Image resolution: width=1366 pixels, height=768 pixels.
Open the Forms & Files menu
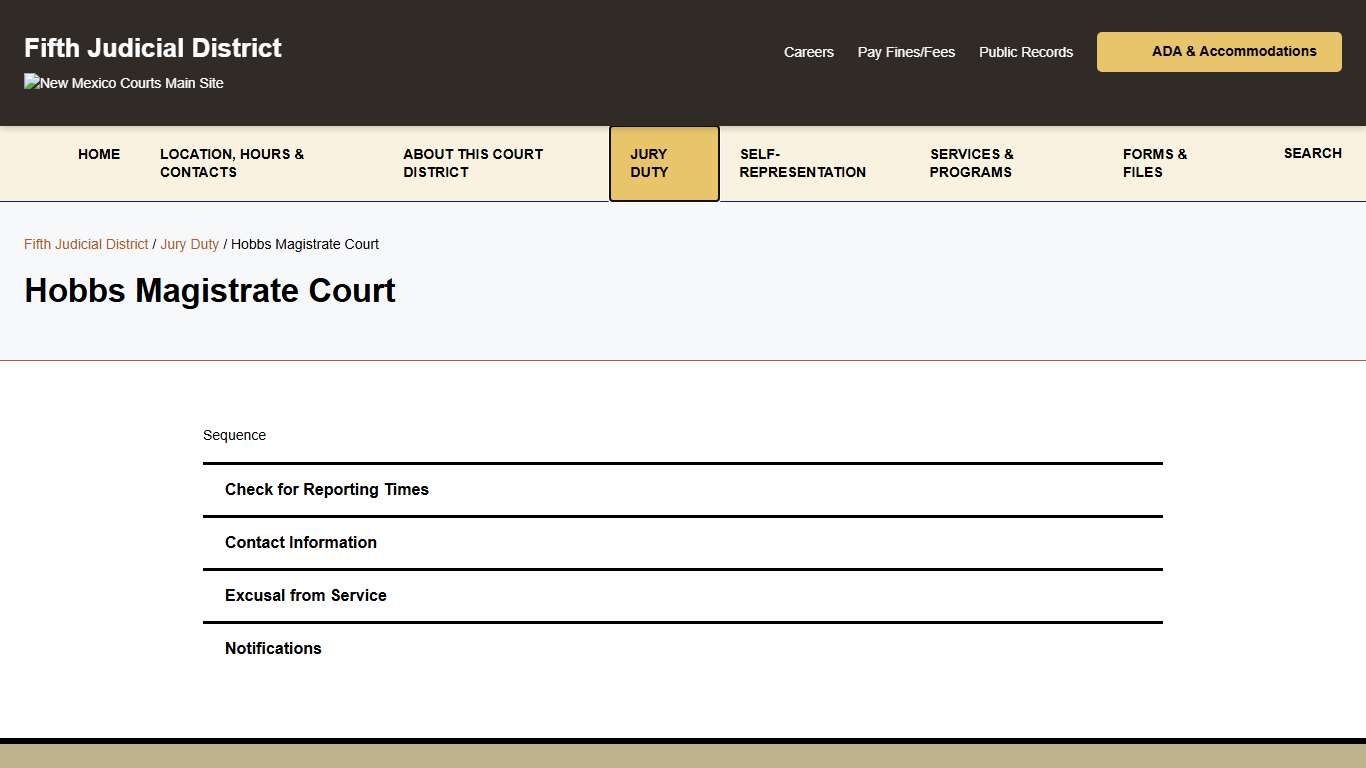(1155, 163)
